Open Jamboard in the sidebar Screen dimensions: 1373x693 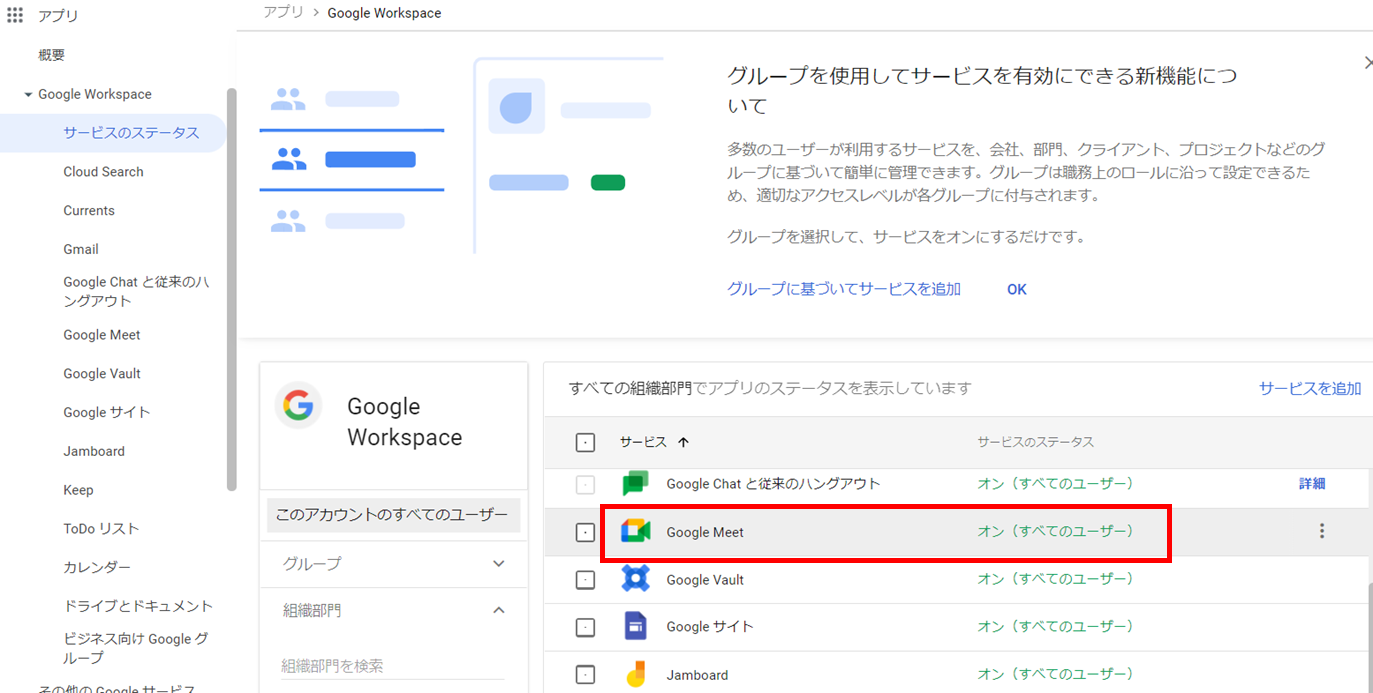(x=94, y=452)
